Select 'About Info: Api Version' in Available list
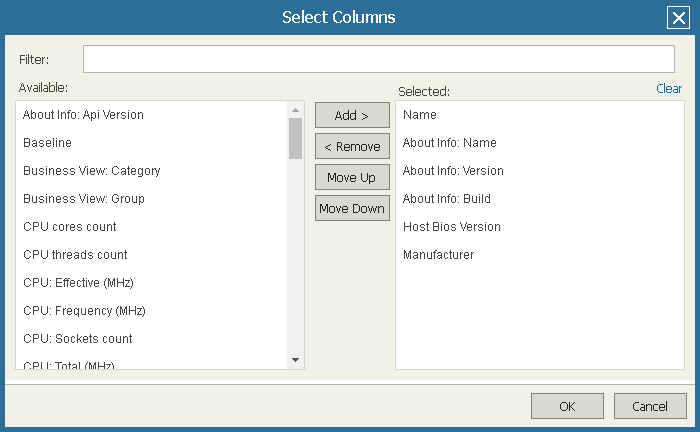The image size is (700, 432). coord(152,115)
